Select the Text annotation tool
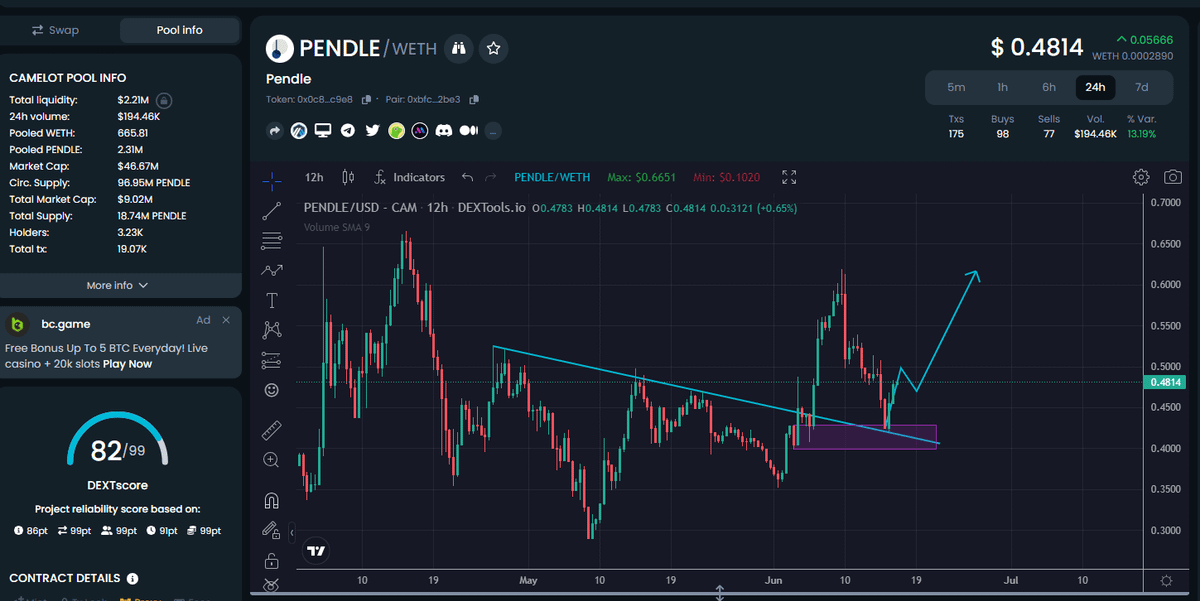Image resolution: width=1200 pixels, height=601 pixels. click(271, 300)
